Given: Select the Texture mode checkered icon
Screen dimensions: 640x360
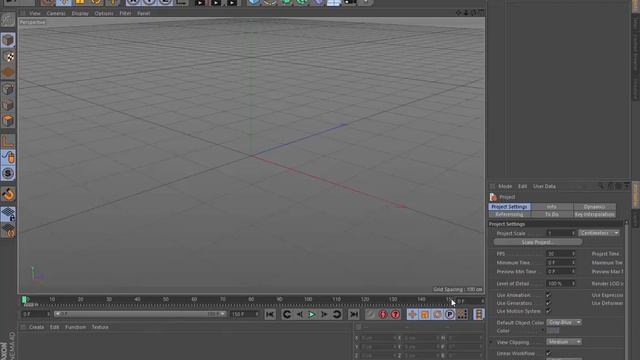Looking at the screenshot, I should pos(8,56).
